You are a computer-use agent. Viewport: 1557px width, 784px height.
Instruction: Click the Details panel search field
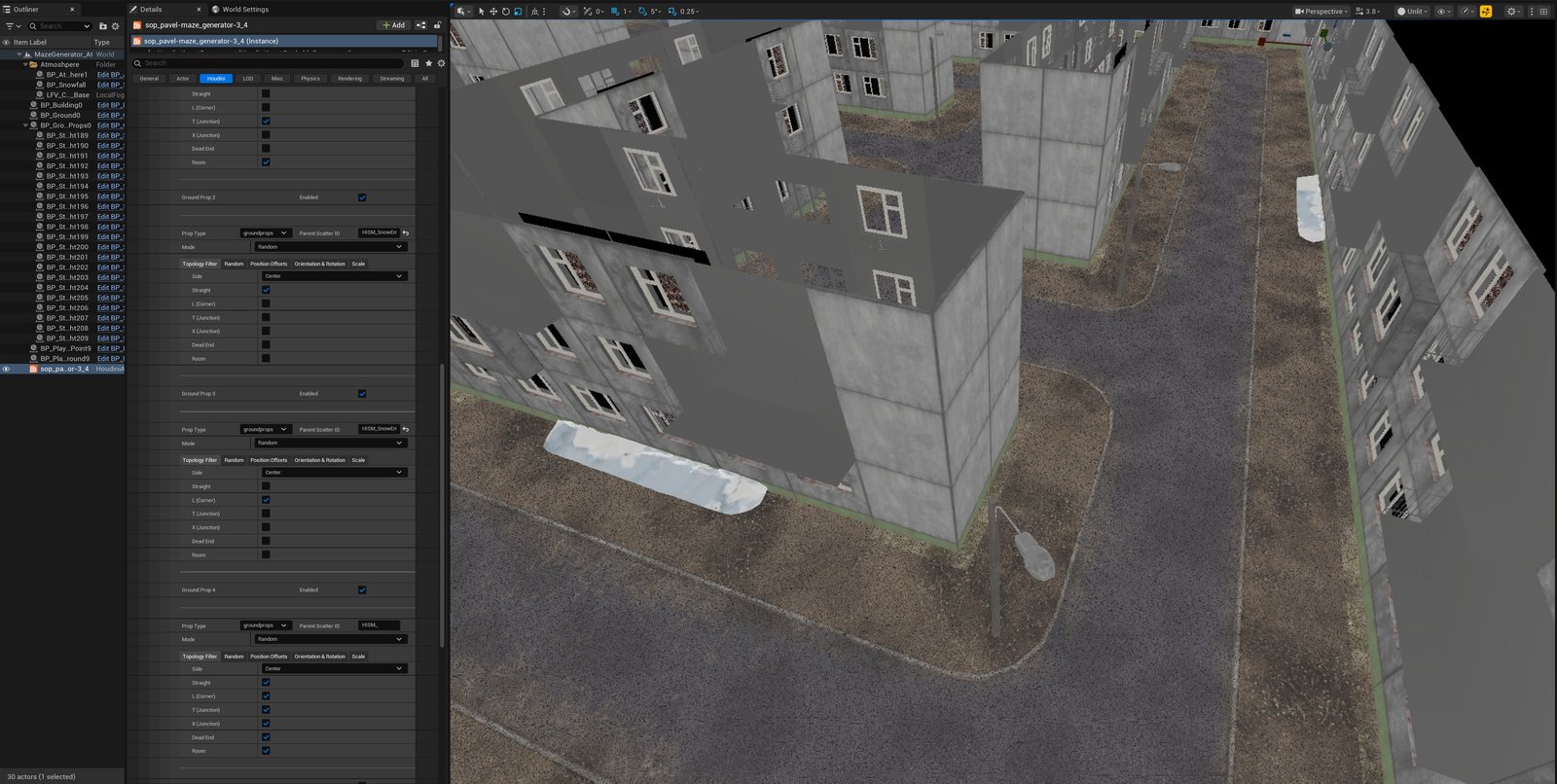click(x=269, y=63)
